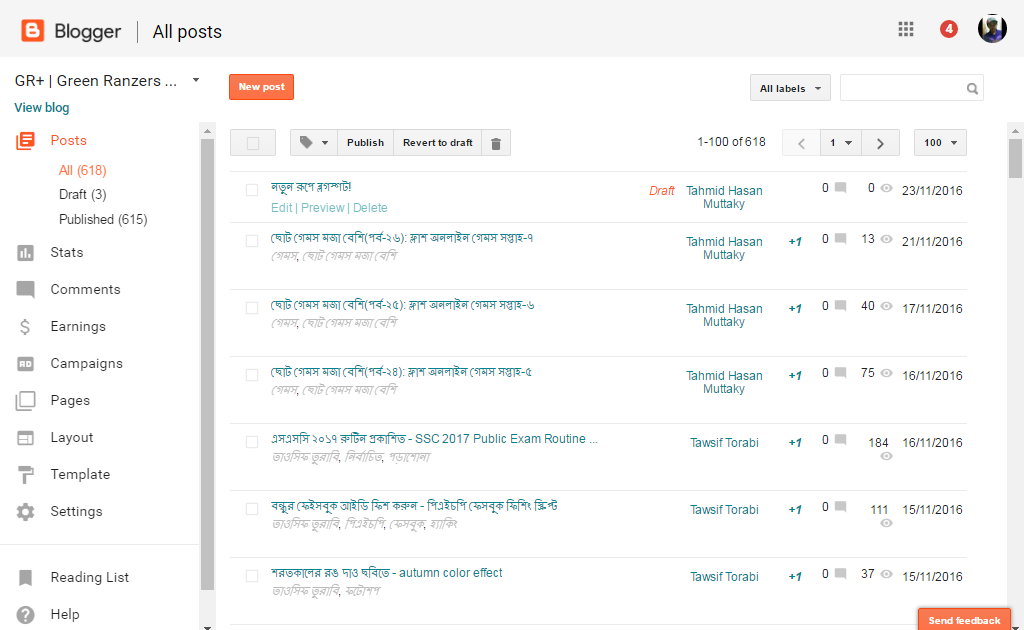The width and height of the screenshot is (1024, 630).
Task: Open Stats in the sidebar
Action: coord(67,253)
